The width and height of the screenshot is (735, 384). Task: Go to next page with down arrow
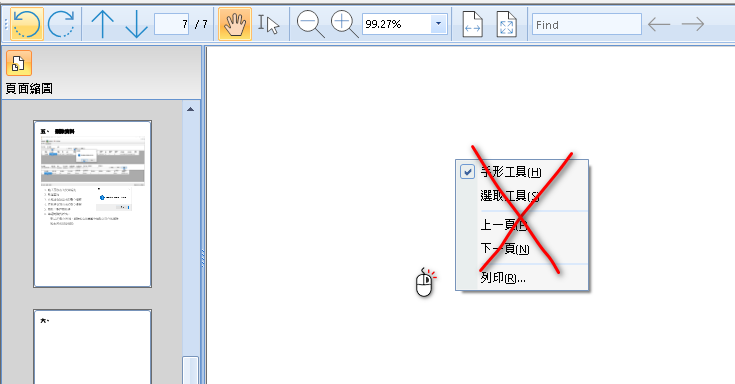136,24
